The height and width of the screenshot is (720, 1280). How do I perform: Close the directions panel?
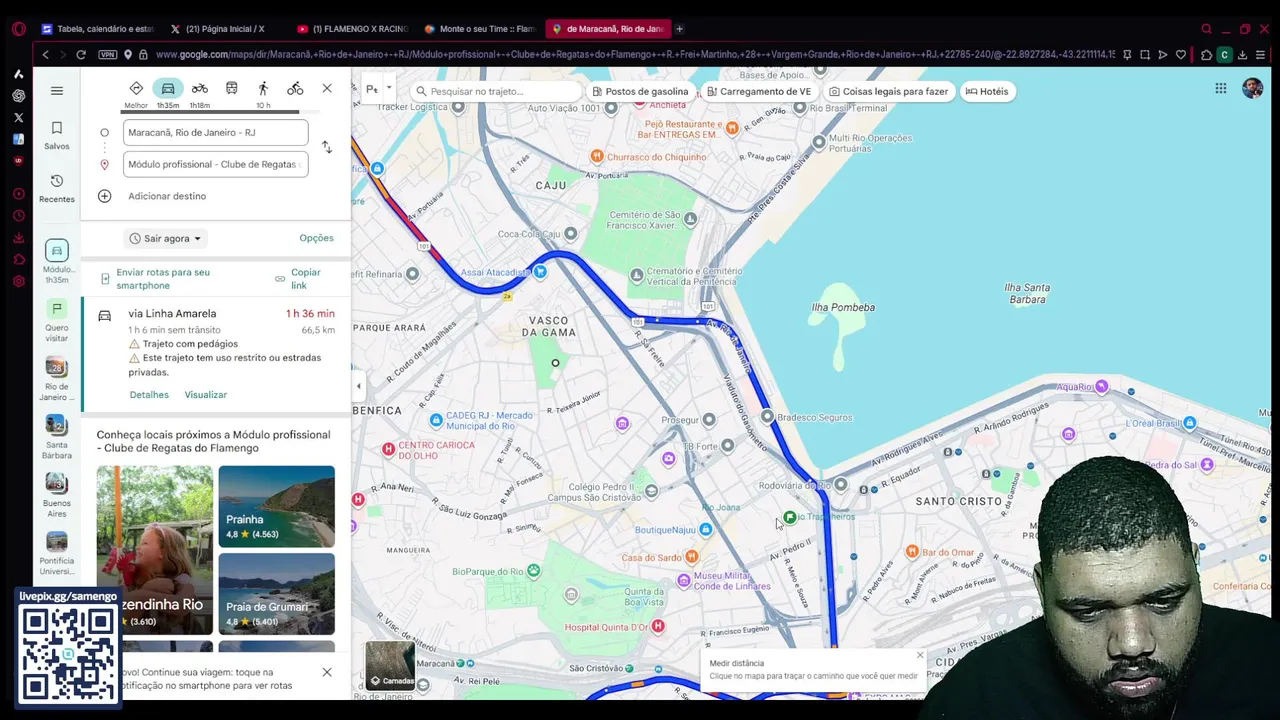[x=327, y=89]
